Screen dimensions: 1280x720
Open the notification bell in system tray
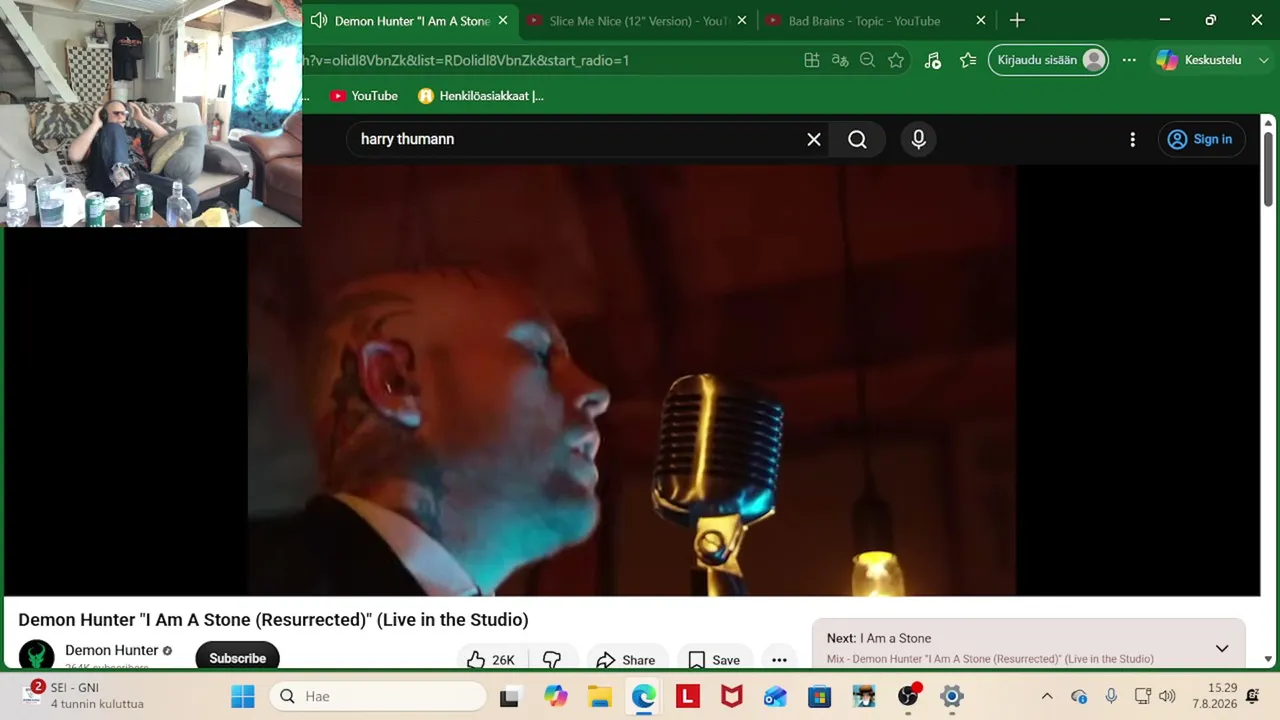coord(1252,696)
